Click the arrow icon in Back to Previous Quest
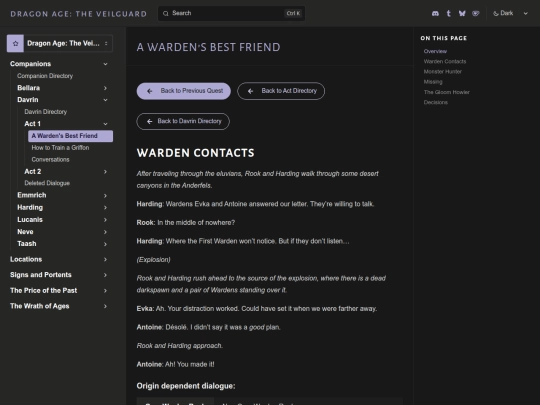540x405 pixels. (x=150, y=91)
